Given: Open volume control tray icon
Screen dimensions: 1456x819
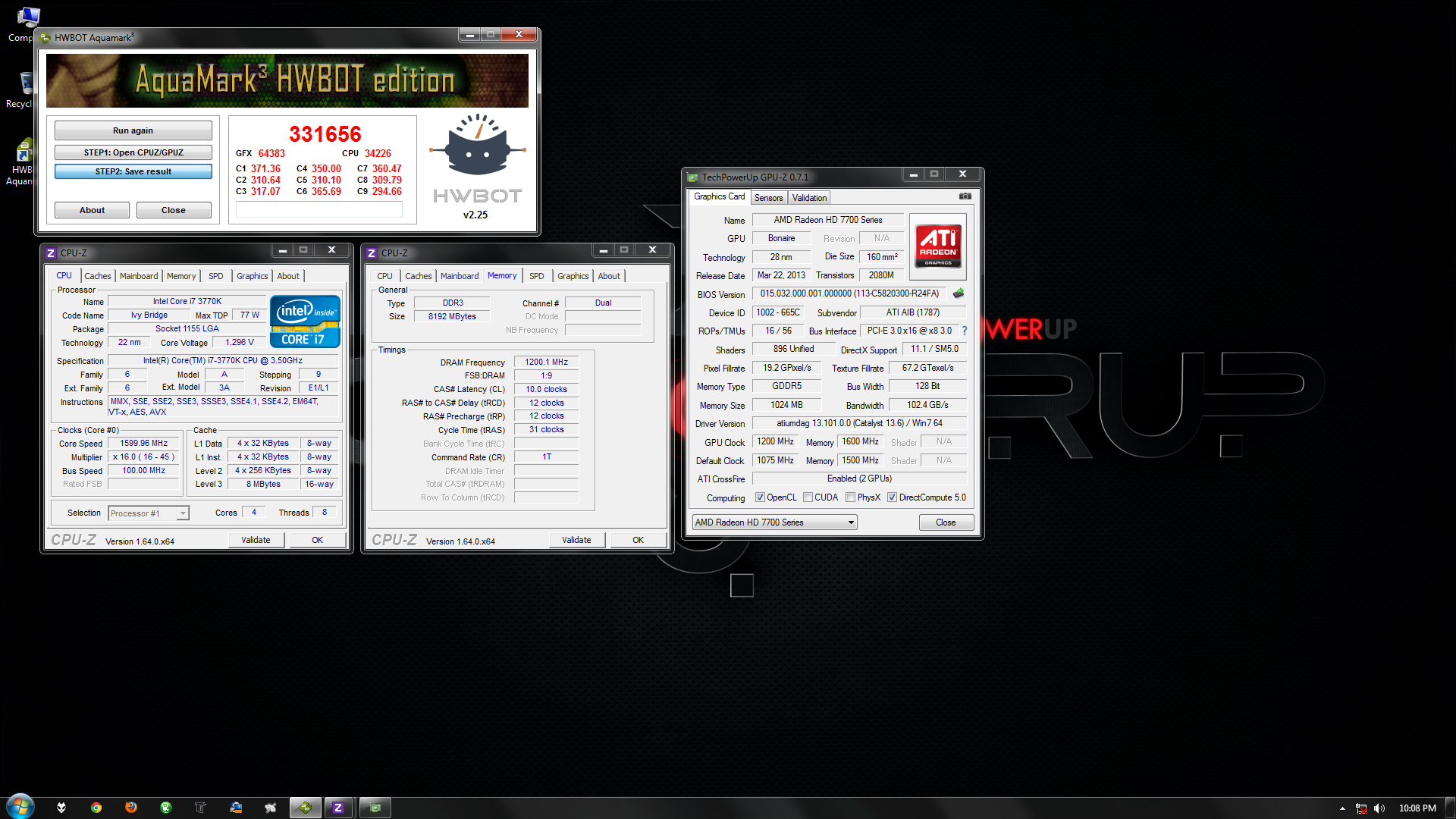Looking at the screenshot, I should coord(1379,808).
